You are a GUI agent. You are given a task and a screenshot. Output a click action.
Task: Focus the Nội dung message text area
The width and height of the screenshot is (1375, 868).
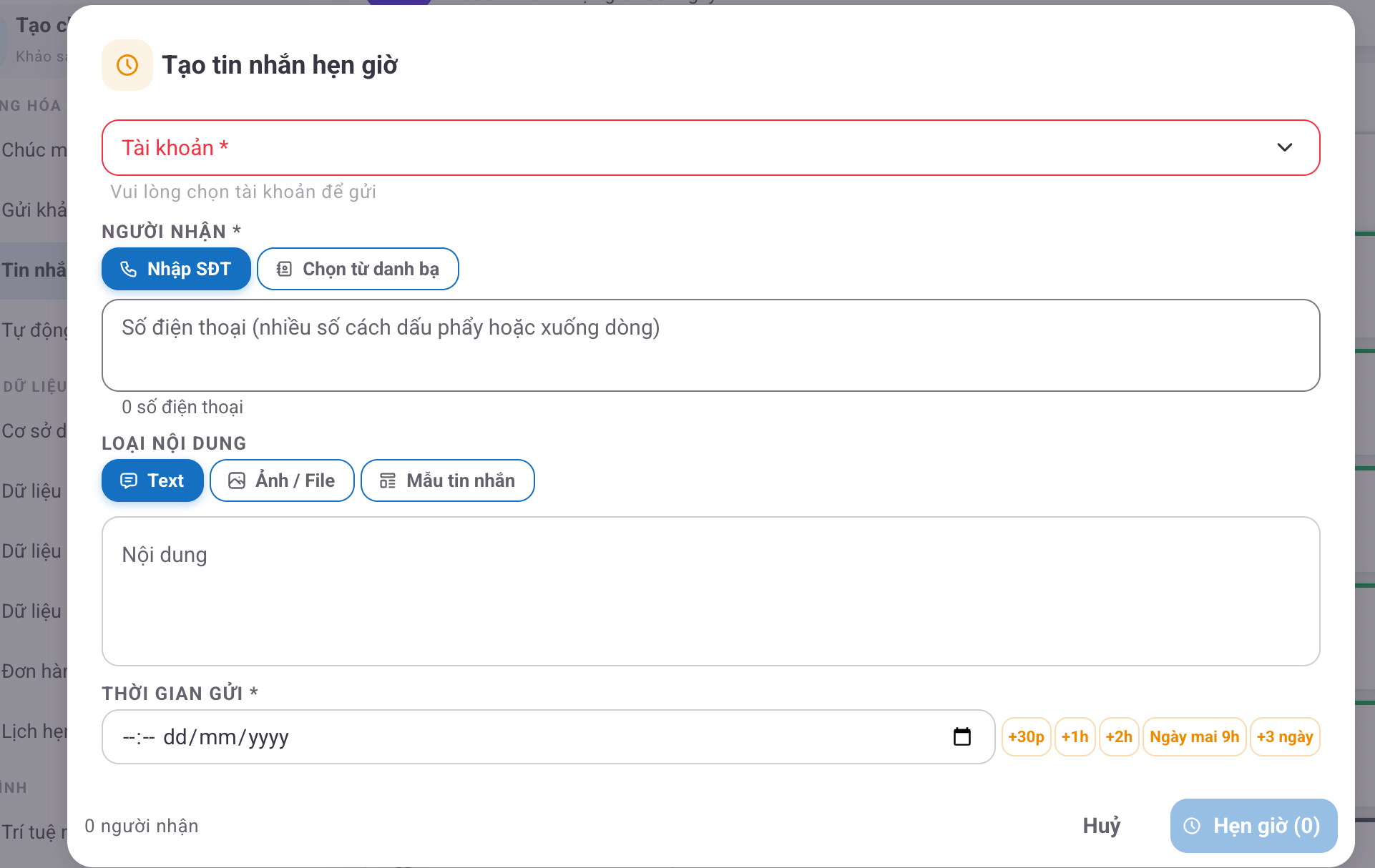pos(710,591)
